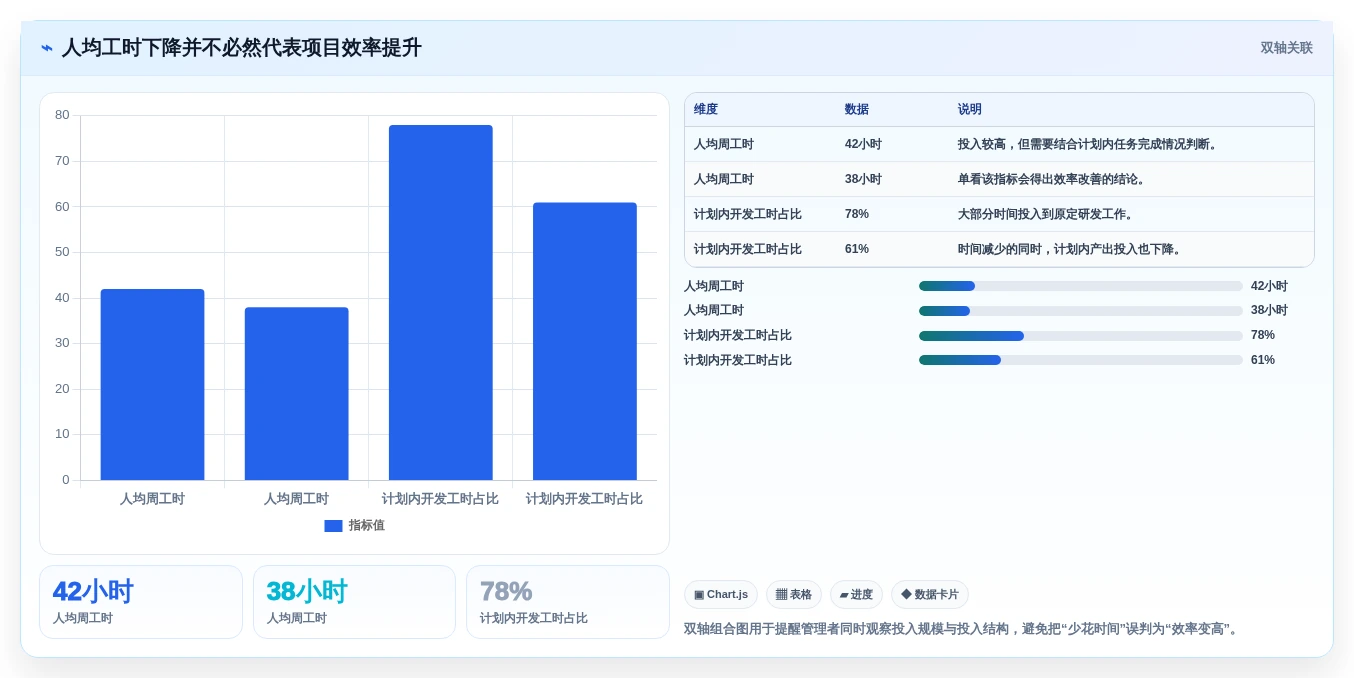Click the 42小时 progress bar
1354x678 pixels.
(x=1080, y=286)
